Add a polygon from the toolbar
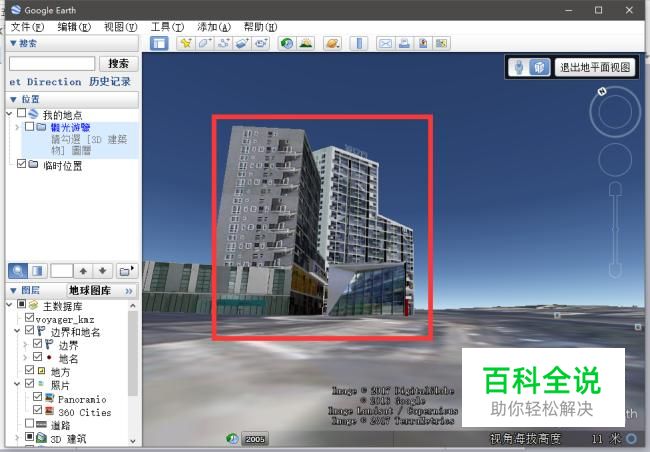Screen dimensions: 650x452 tap(205, 43)
